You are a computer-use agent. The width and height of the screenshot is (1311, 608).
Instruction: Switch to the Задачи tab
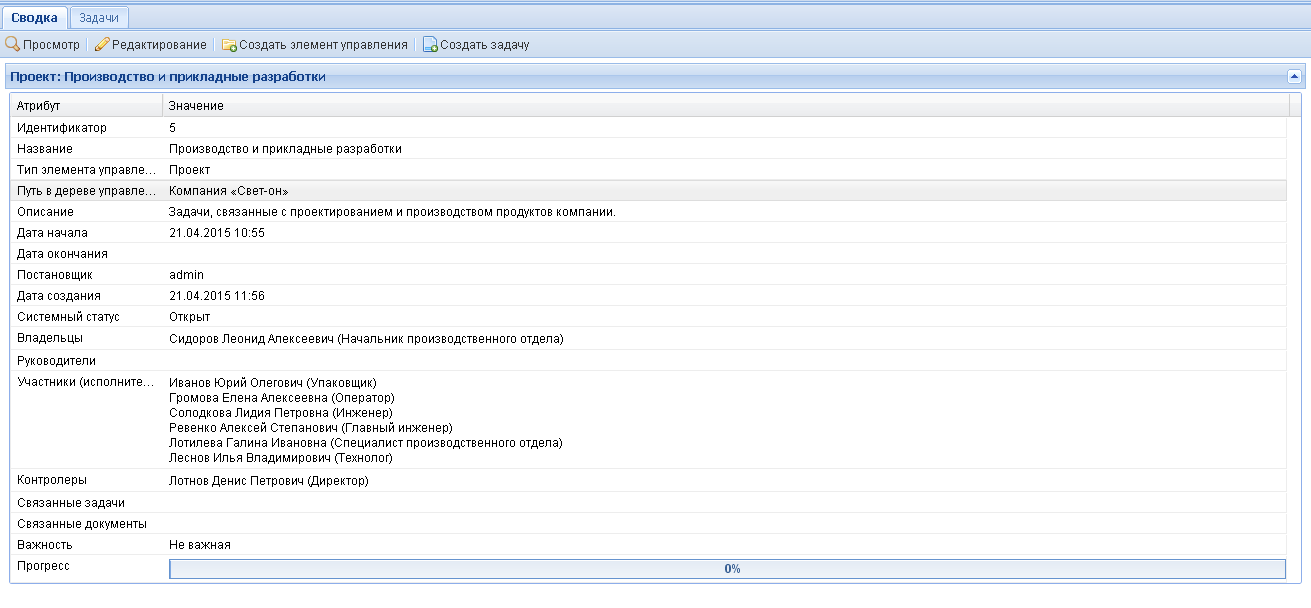tap(99, 17)
